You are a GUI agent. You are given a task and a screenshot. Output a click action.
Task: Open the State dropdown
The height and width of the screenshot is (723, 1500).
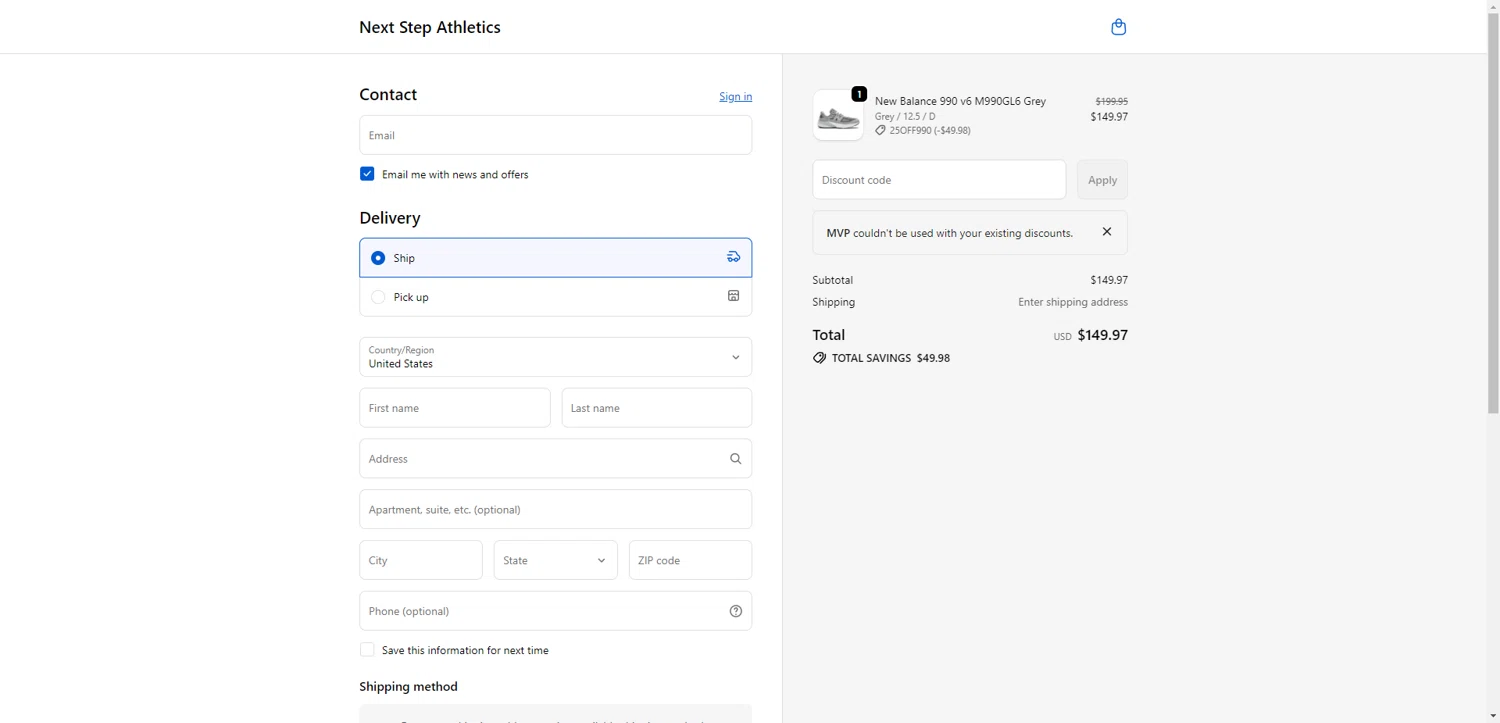pos(555,560)
